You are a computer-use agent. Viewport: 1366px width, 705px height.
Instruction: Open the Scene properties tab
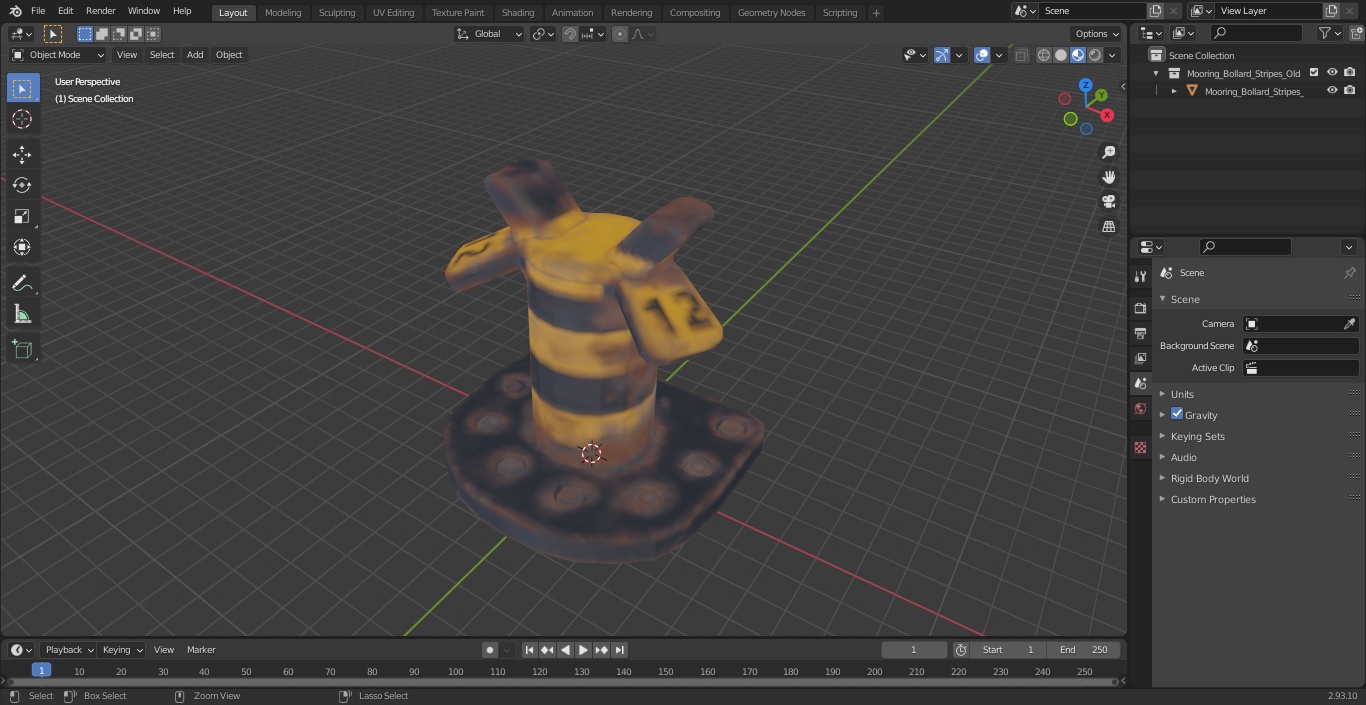tap(1140, 383)
